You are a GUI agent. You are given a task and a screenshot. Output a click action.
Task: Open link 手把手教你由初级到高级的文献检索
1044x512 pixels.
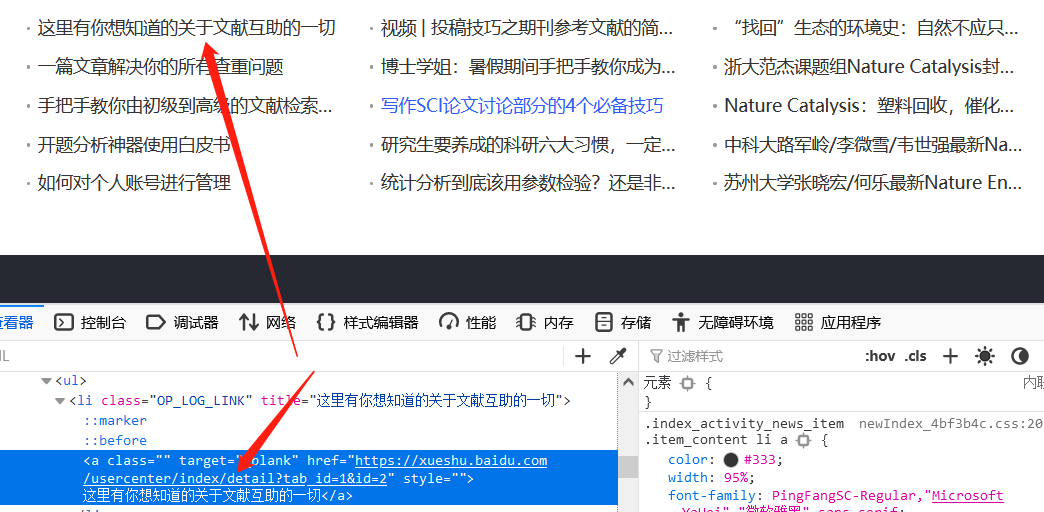(184, 105)
